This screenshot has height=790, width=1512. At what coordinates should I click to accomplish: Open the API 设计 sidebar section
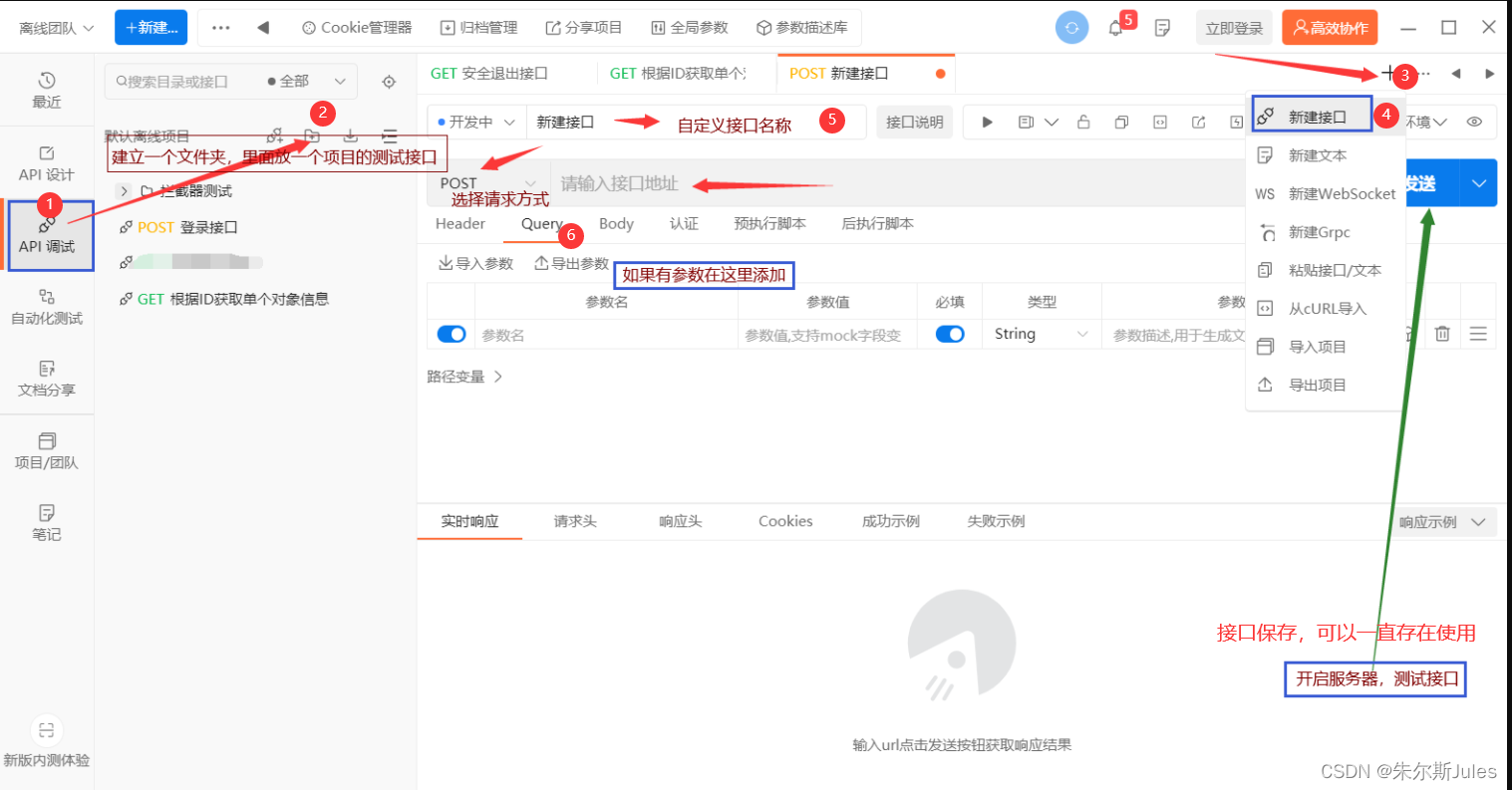[47, 163]
